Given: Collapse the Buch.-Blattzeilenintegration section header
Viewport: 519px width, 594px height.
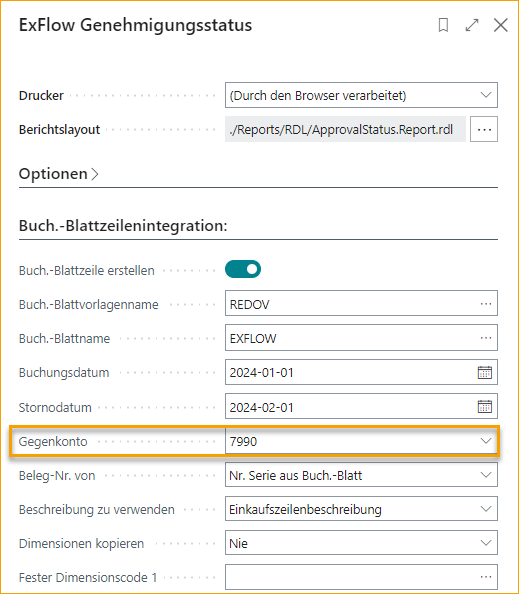Looking at the screenshot, I should tap(123, 226).
